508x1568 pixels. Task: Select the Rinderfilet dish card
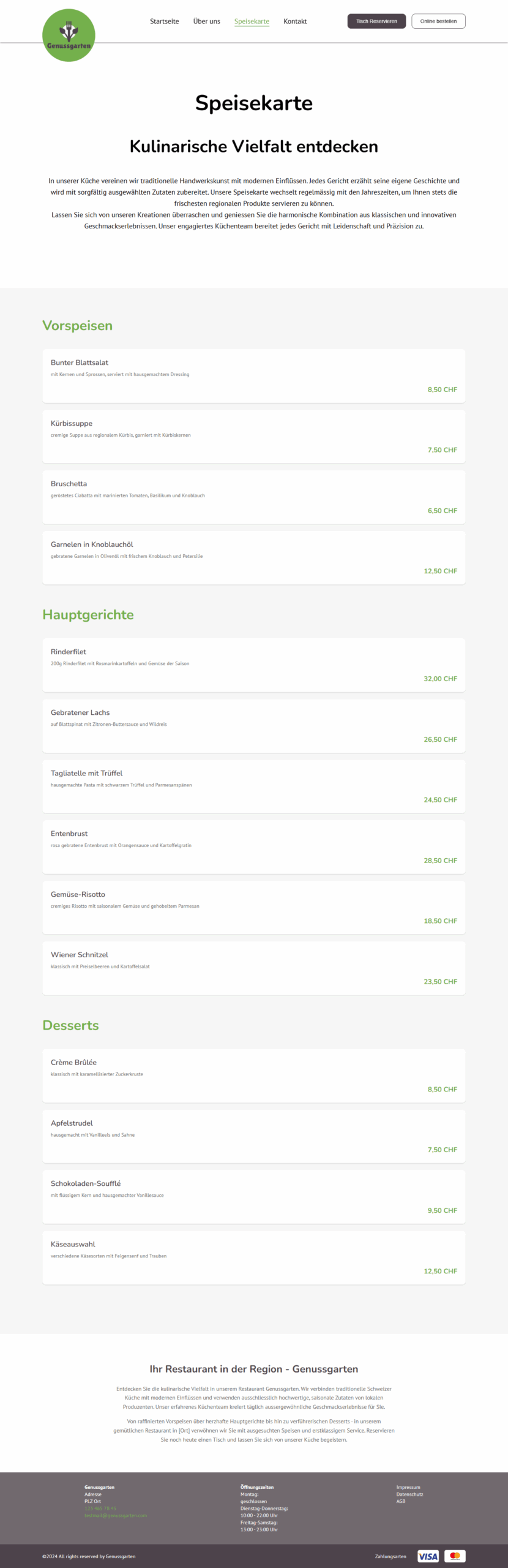point(253,665)
